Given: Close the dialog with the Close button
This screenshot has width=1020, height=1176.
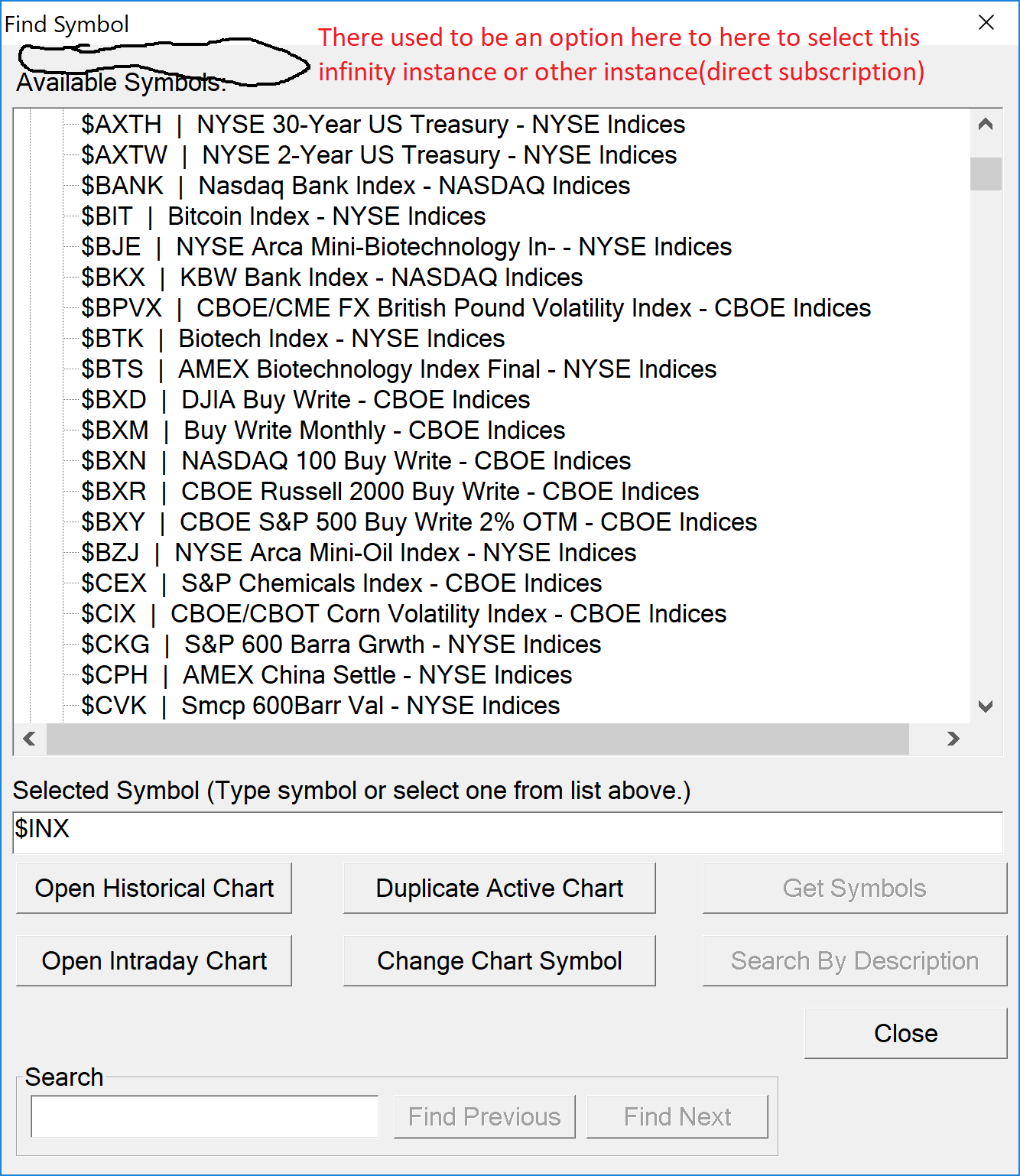Looking at the screenshot, I should coord(905,1033).
